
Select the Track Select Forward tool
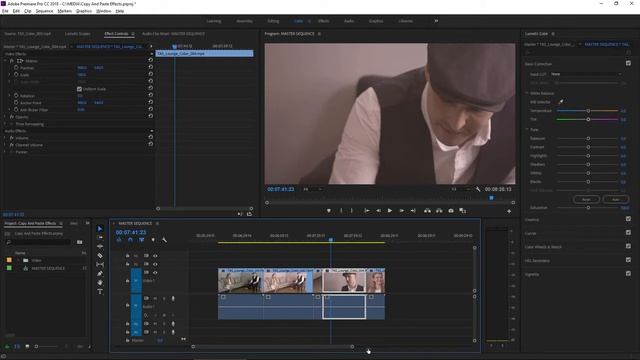100,238
